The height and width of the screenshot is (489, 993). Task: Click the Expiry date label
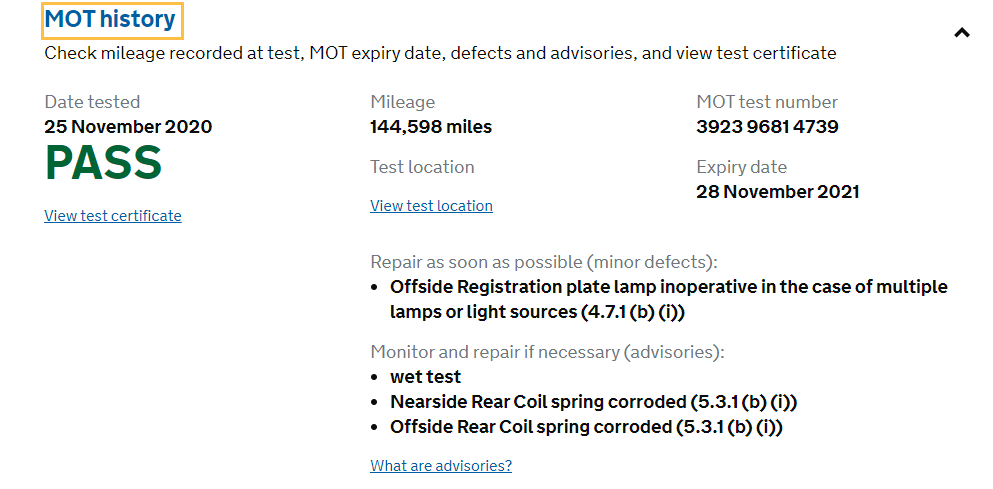pos(741,167)
